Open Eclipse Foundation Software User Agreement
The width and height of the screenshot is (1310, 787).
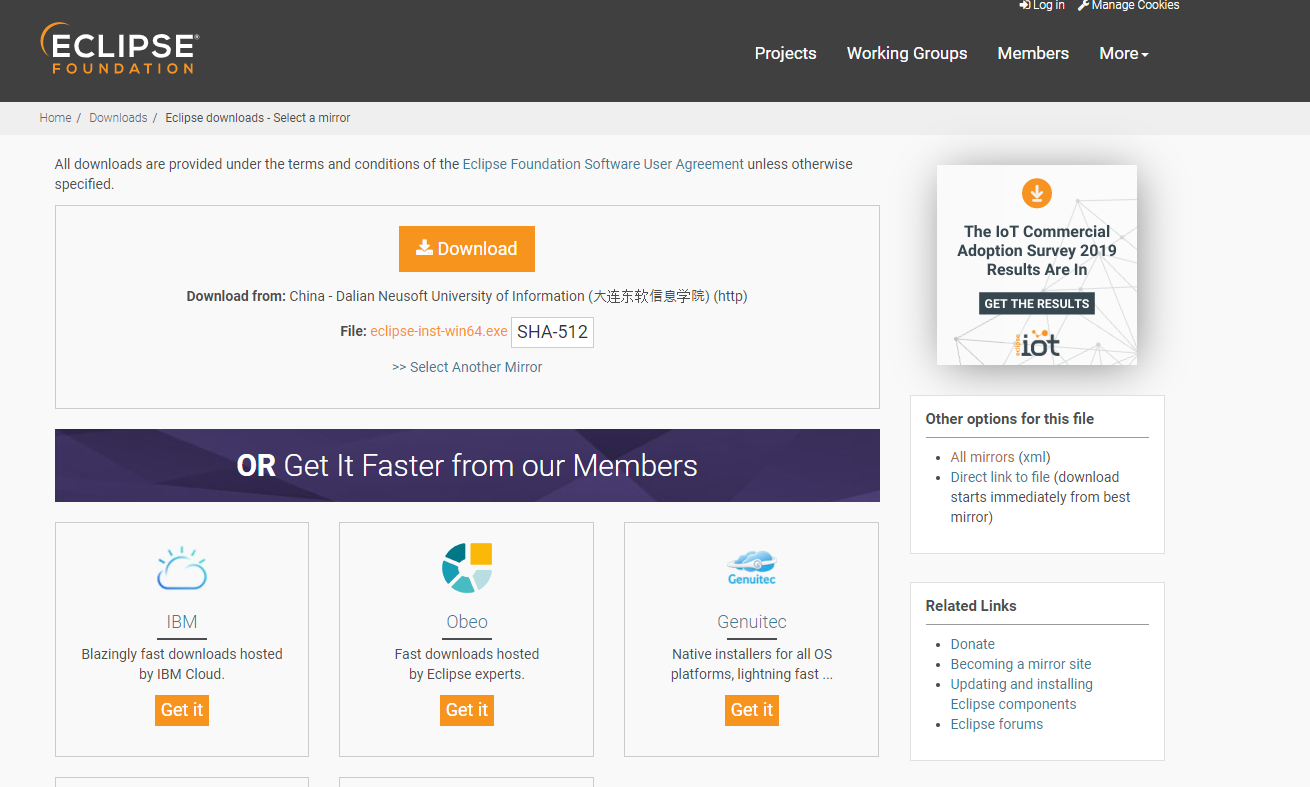pyautogui.click(x=603, y=164)
